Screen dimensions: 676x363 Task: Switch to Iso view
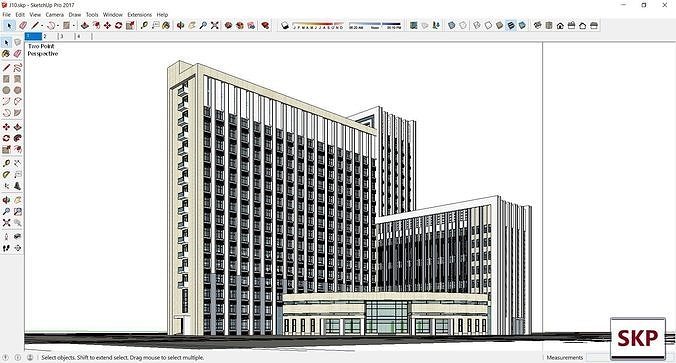[537, 25]
